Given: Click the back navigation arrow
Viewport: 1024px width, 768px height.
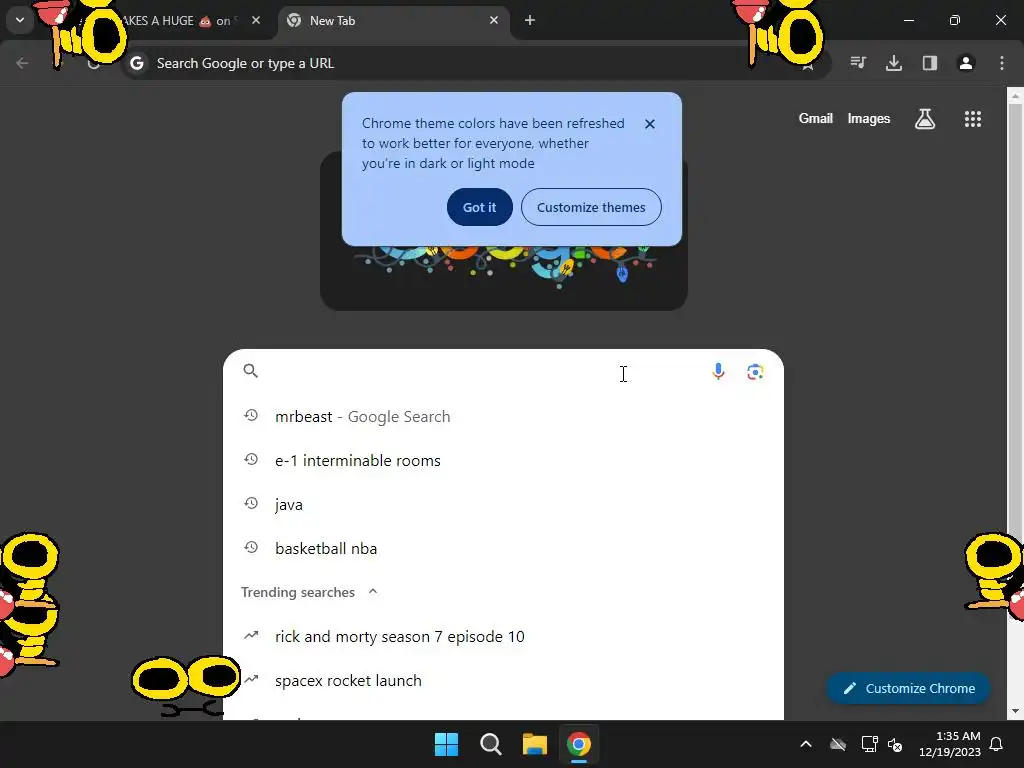Looking at the screenshot, I should point(22,63).
